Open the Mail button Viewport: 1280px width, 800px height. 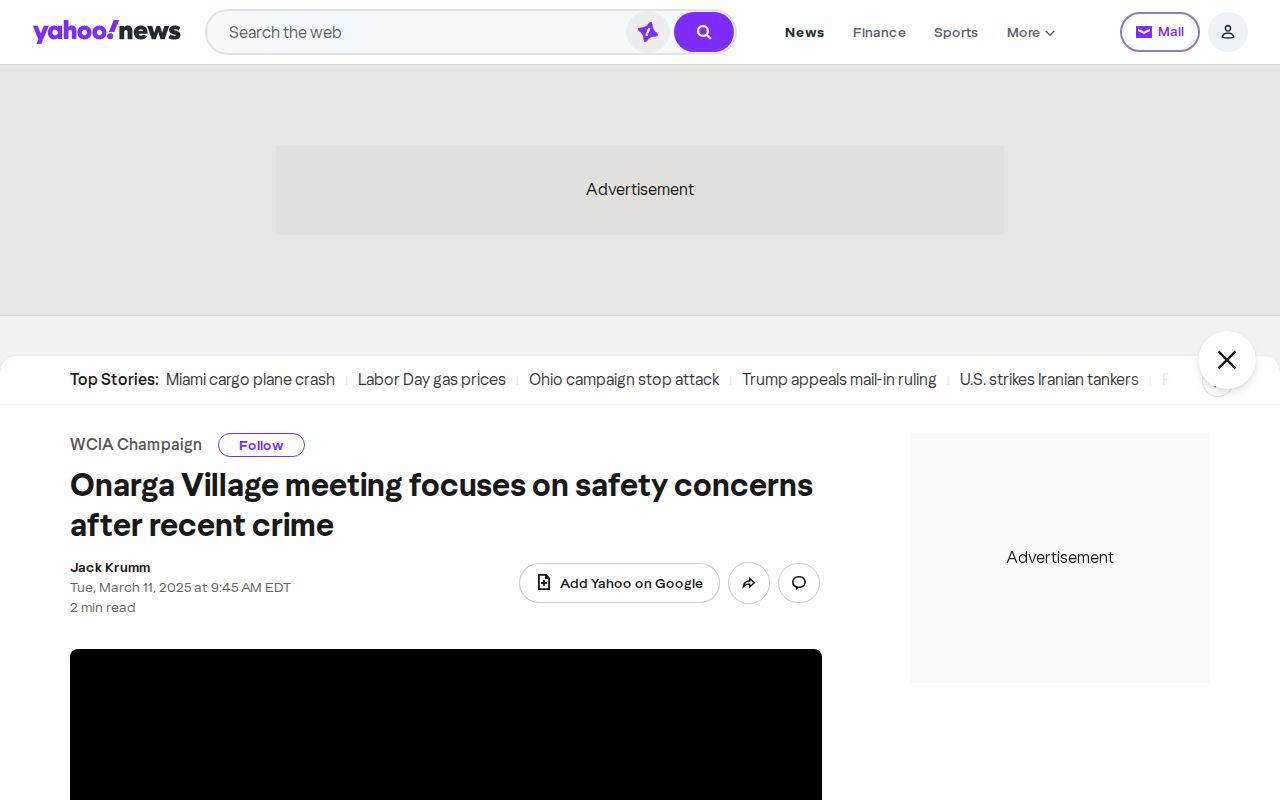1160,32
